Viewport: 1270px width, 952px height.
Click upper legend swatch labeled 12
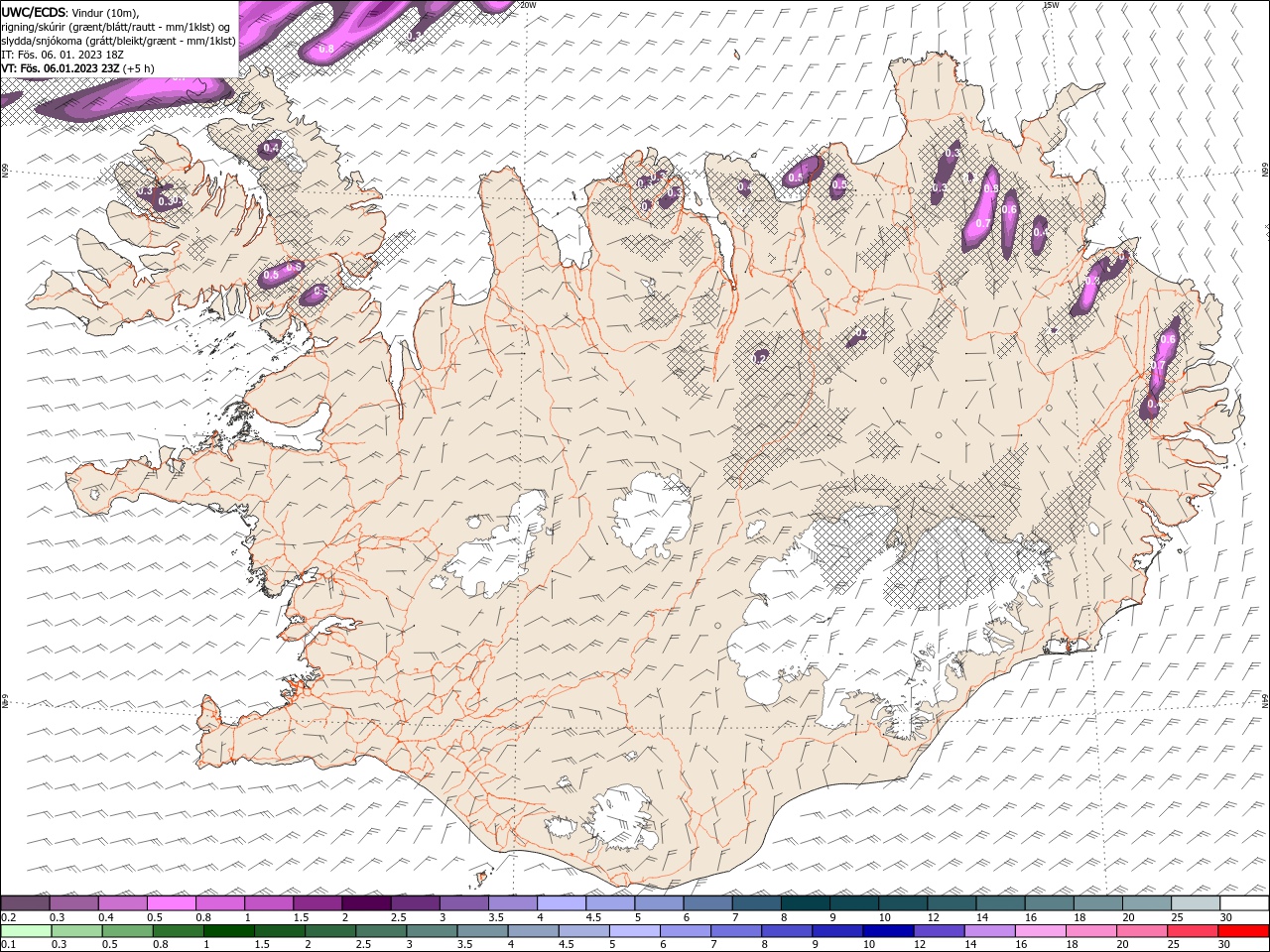951,903
